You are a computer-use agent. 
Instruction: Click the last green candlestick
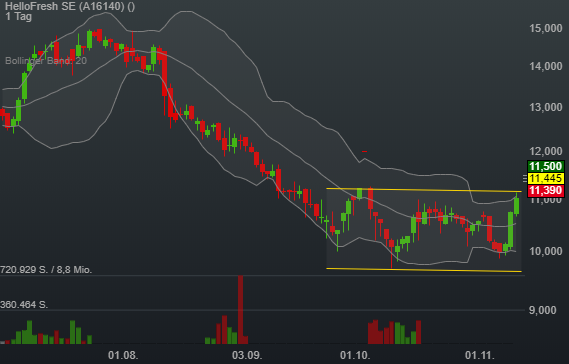tap(516, 205)
